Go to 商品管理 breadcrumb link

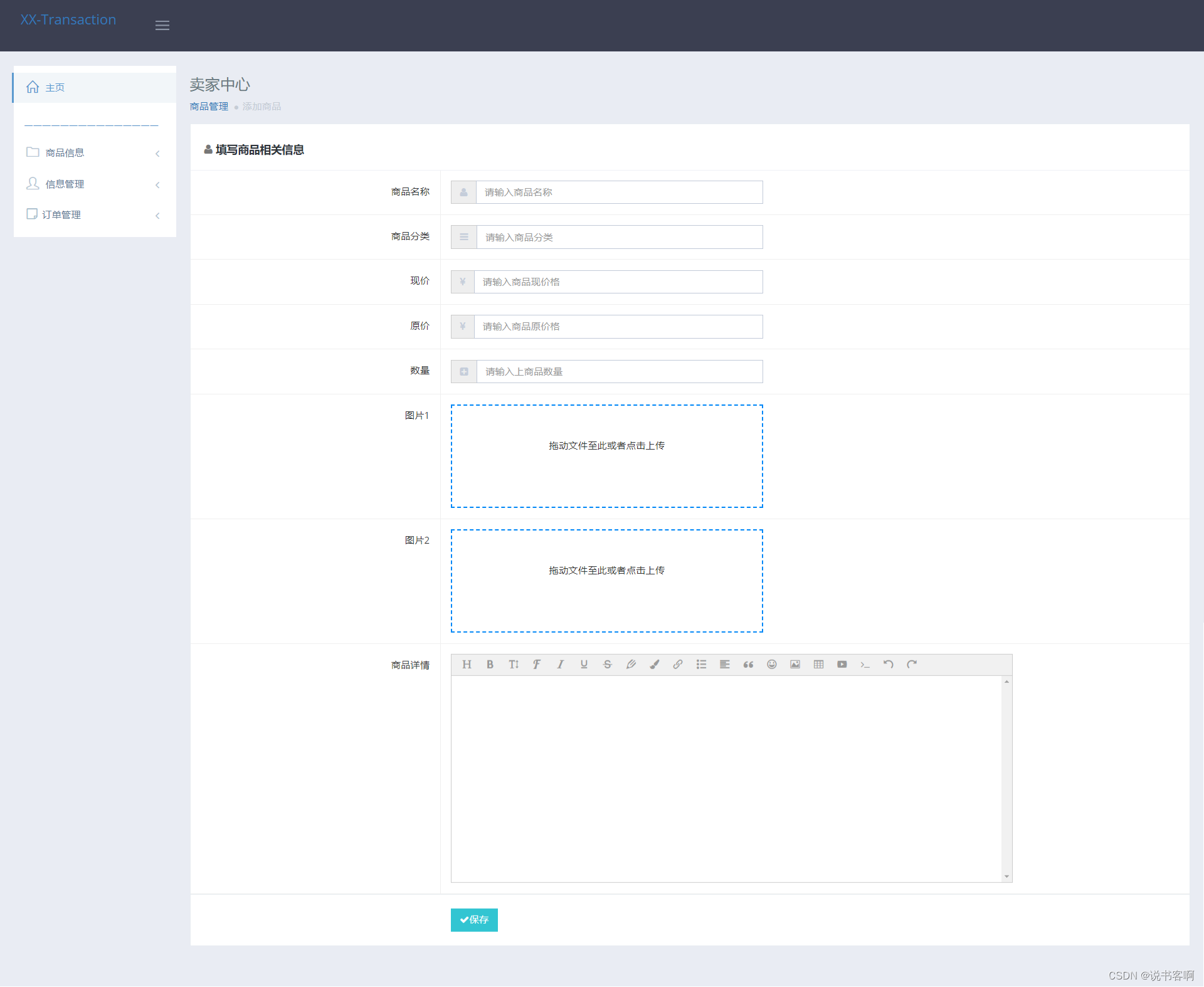209,107
